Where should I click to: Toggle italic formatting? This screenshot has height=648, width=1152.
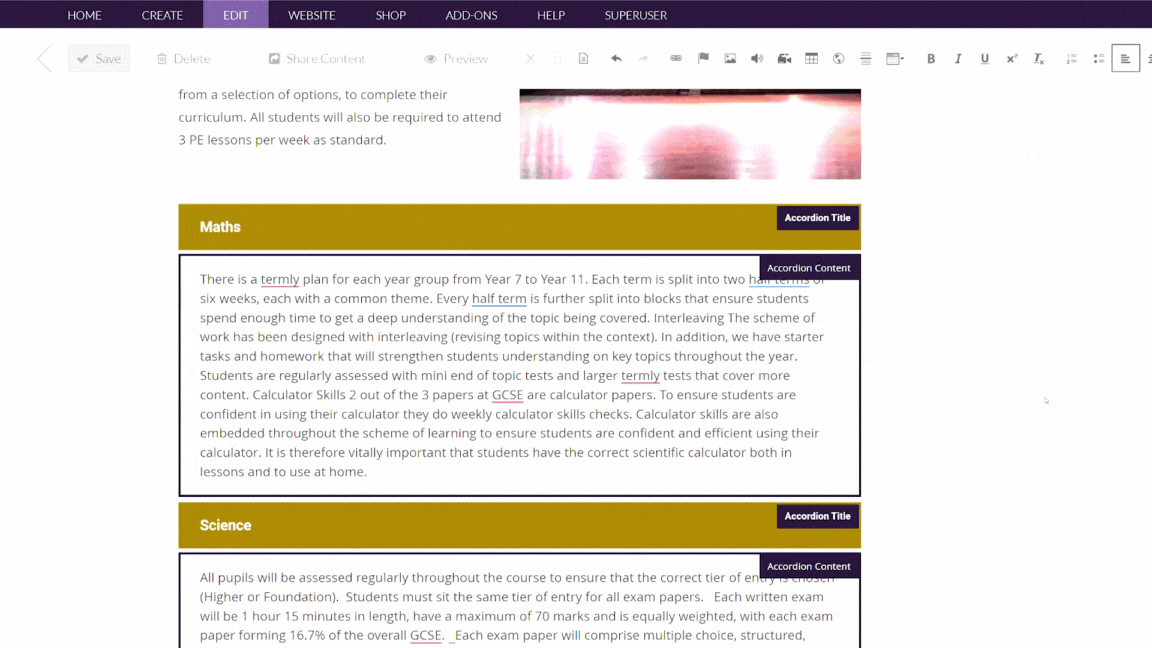point(958,58)
